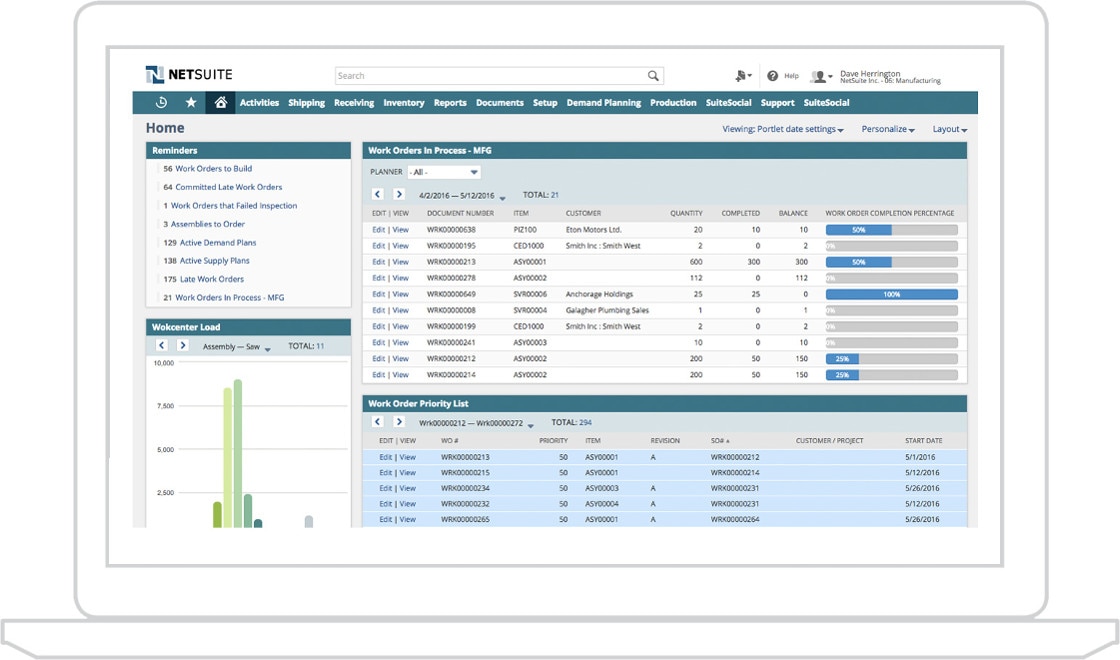Open the Layout menu
Viewport: 1120px width, 660px height.
(948, 129)
